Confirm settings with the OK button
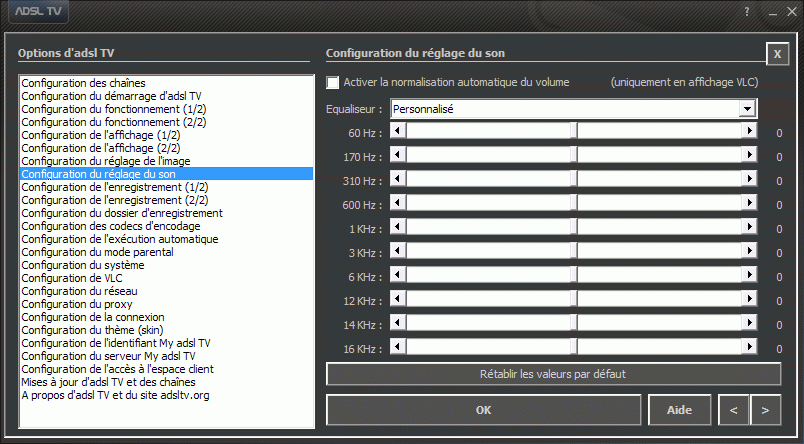804x444 pixels. 484,410
